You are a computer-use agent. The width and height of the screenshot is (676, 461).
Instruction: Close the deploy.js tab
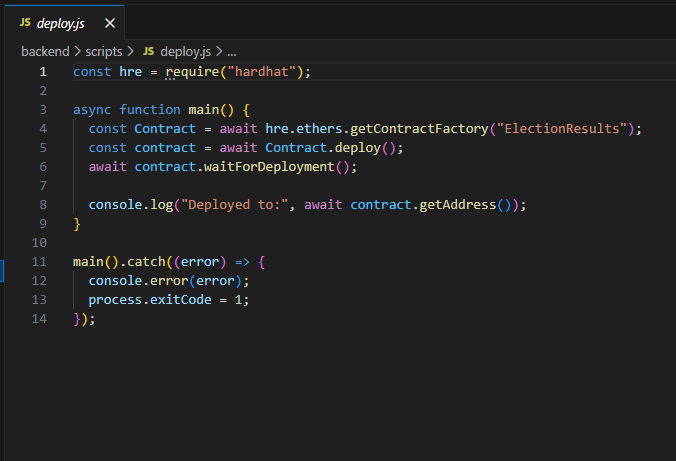coord(110,23)
